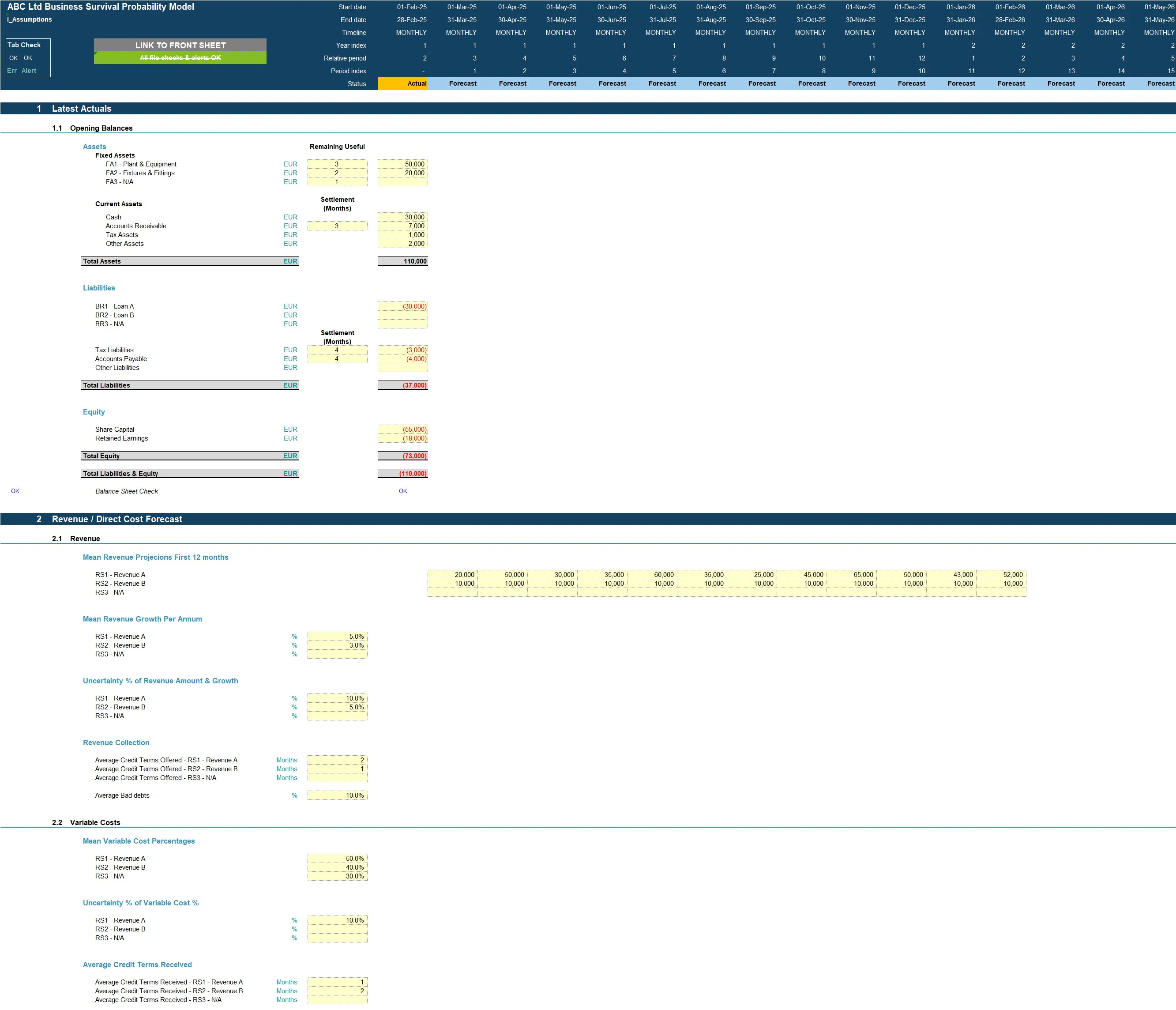Edit Accounts Receivable settlement months cell

337,226
